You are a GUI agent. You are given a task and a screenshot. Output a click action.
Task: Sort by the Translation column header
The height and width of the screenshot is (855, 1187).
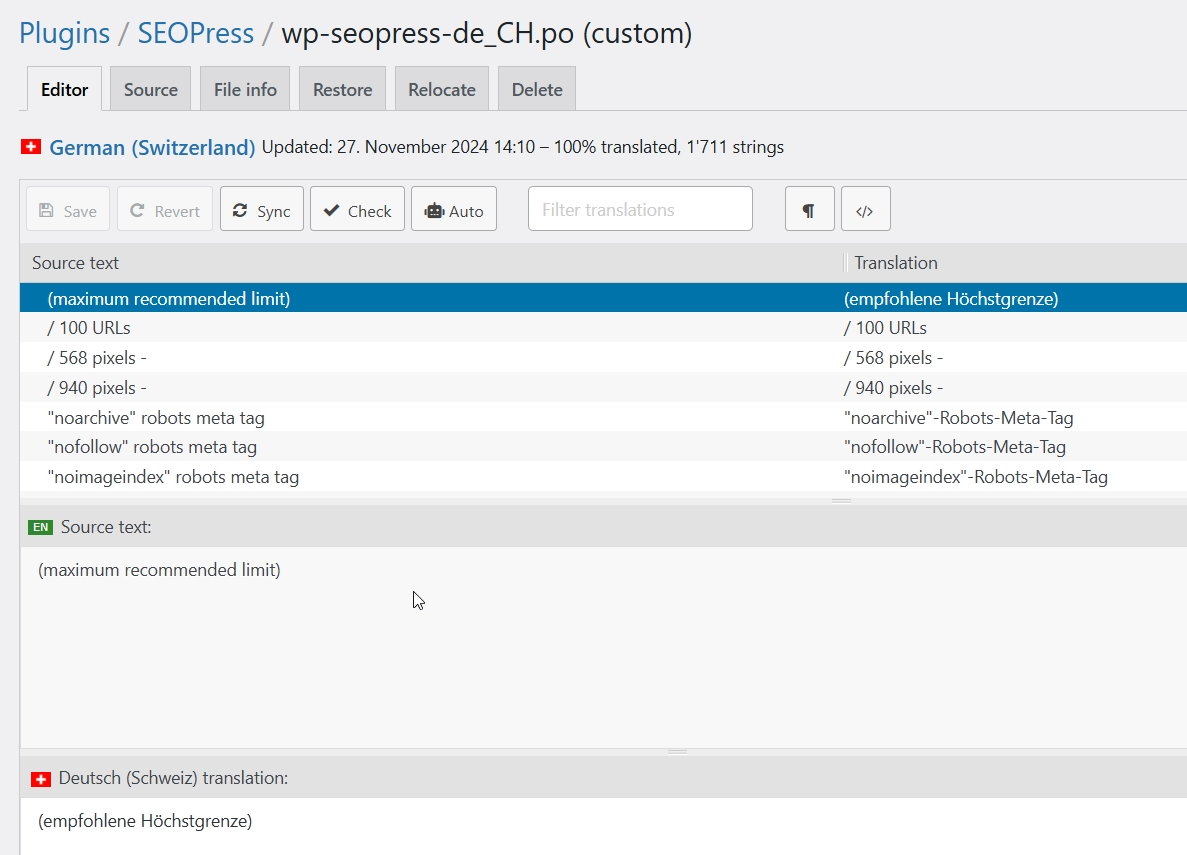tap(896, 263)
